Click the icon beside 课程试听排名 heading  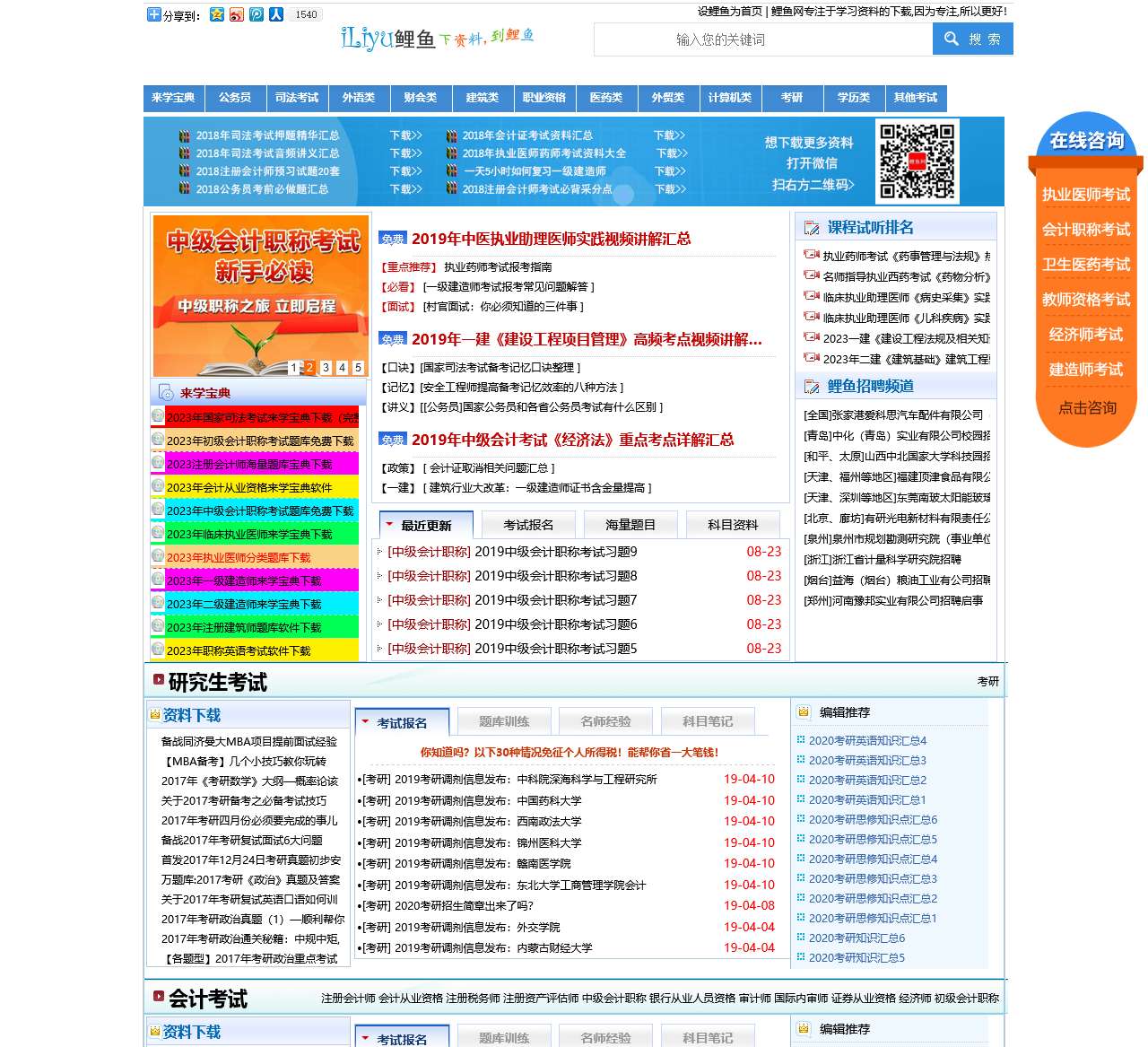(x=812, y=228)
